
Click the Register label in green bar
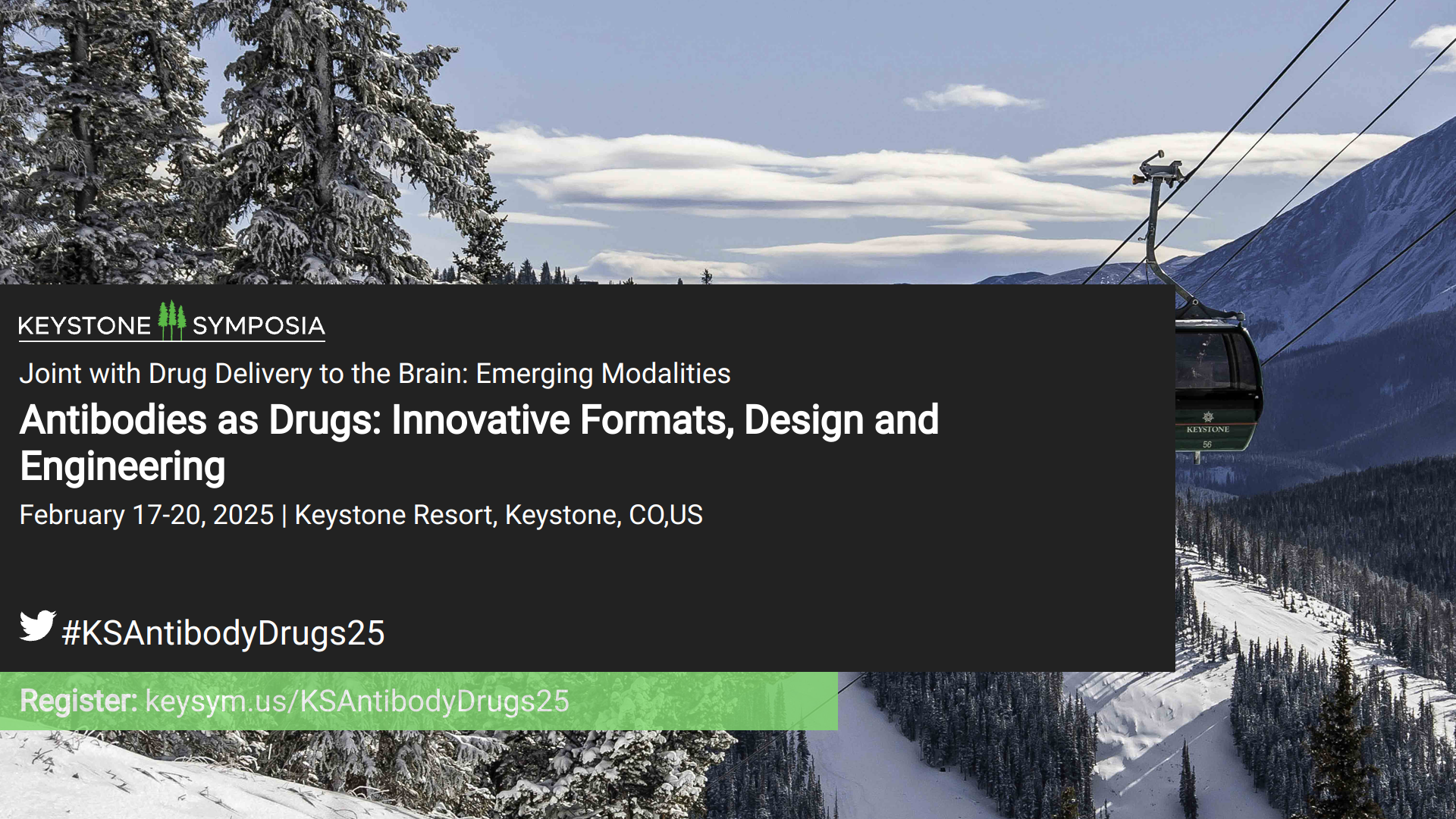(x=78, y=701)
